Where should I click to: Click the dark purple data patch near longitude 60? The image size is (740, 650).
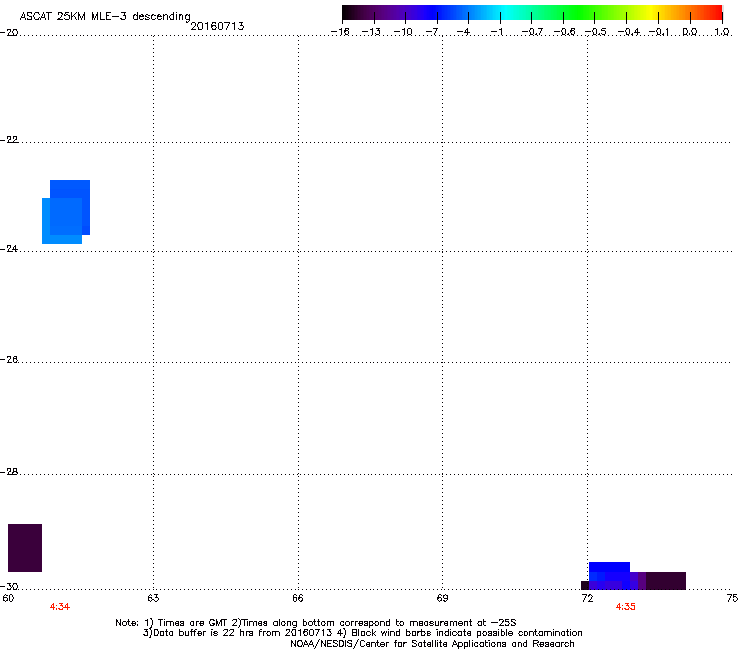(25, 548)
